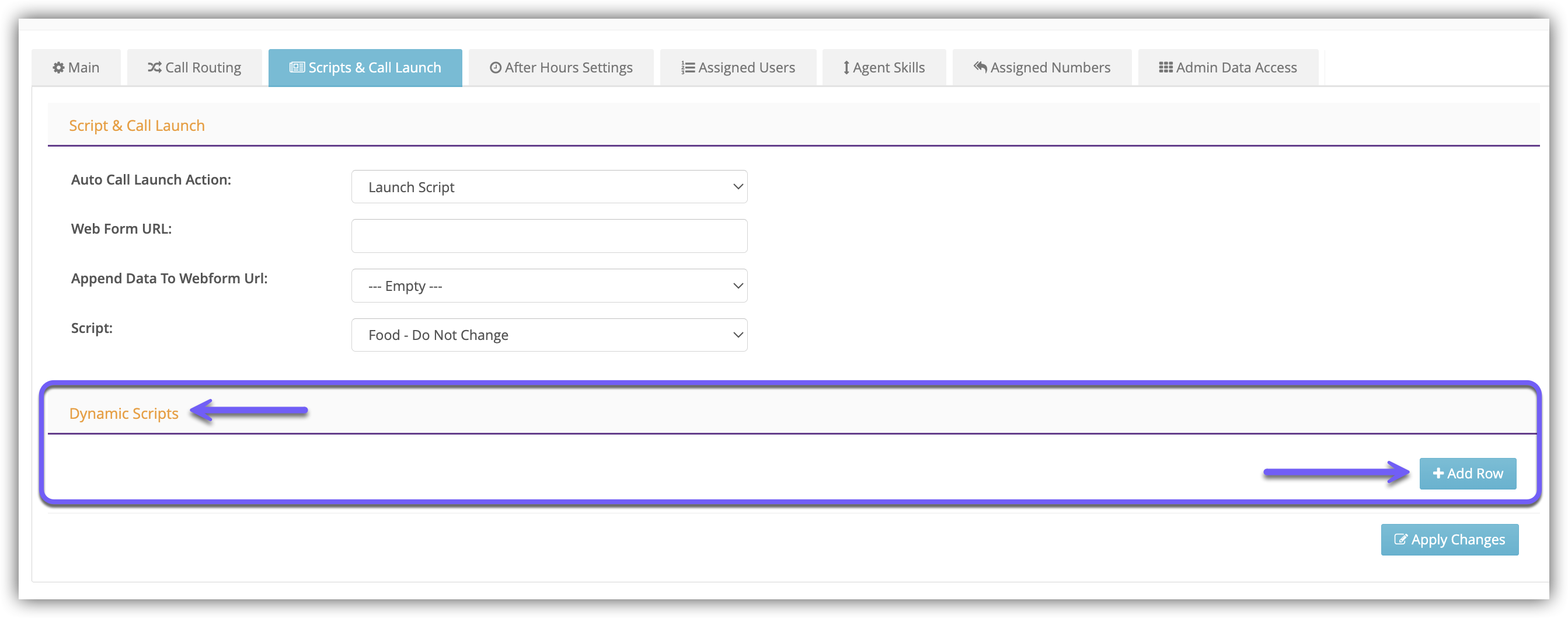Focus the Web Form URL text field
Screen dimensions: 1568x618
(x=549, y=236)
